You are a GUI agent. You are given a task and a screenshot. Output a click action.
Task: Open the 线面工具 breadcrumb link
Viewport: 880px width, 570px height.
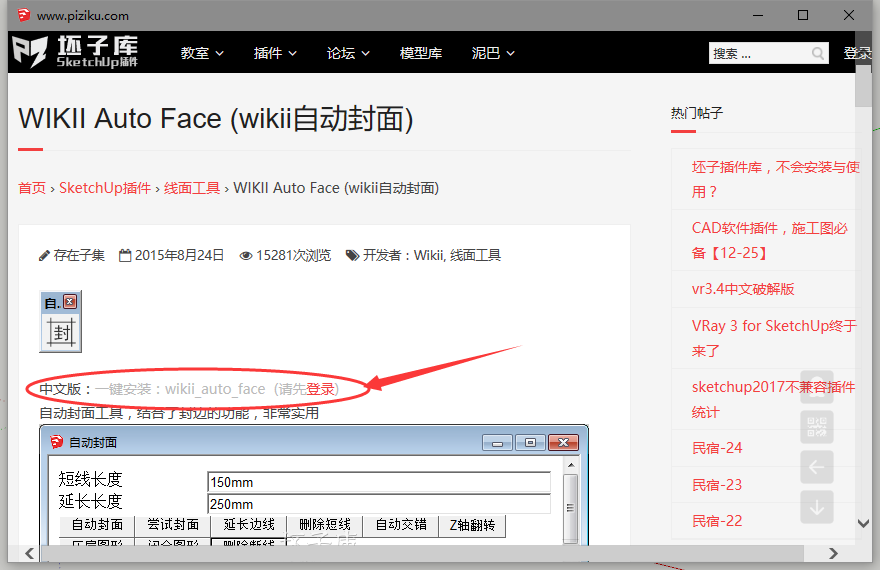tap(192, 188)
